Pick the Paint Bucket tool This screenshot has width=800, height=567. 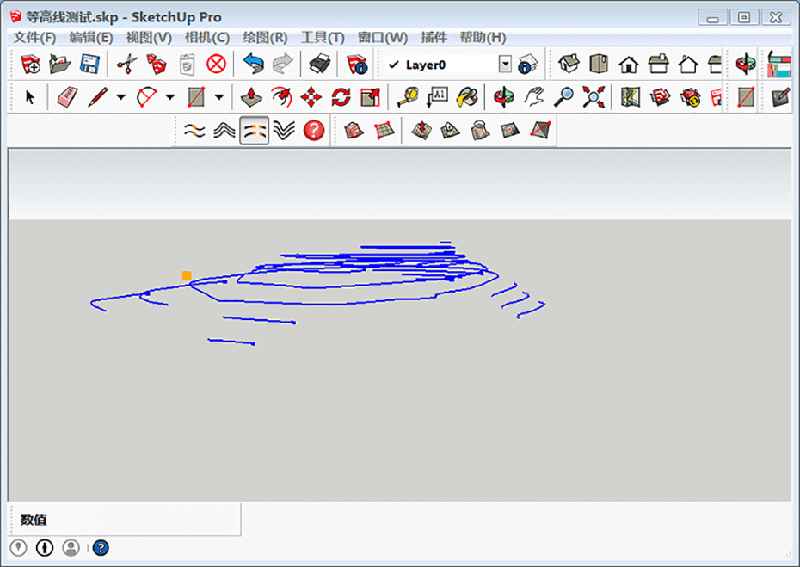(467, 97)
